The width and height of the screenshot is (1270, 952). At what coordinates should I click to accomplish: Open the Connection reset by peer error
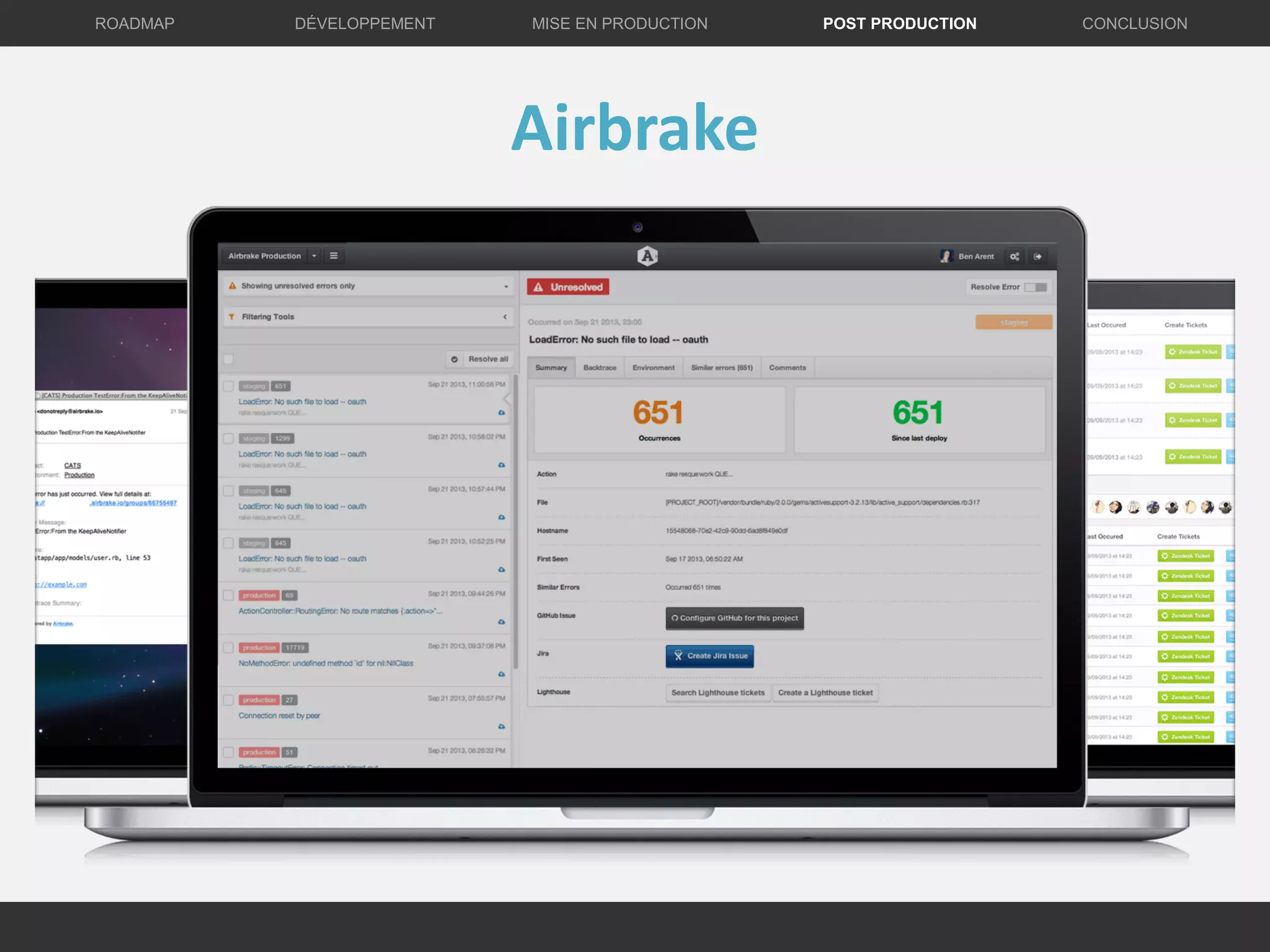(x=279, y=715)
